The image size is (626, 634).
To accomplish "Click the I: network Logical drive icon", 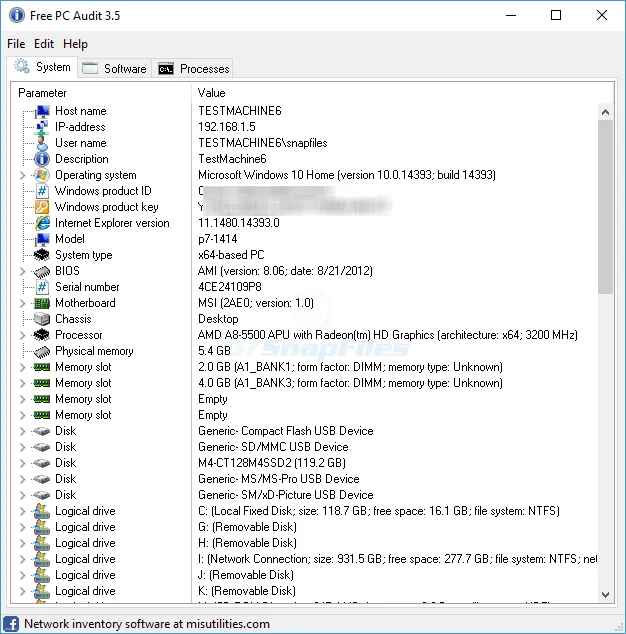I will click(x=42, y=559).
